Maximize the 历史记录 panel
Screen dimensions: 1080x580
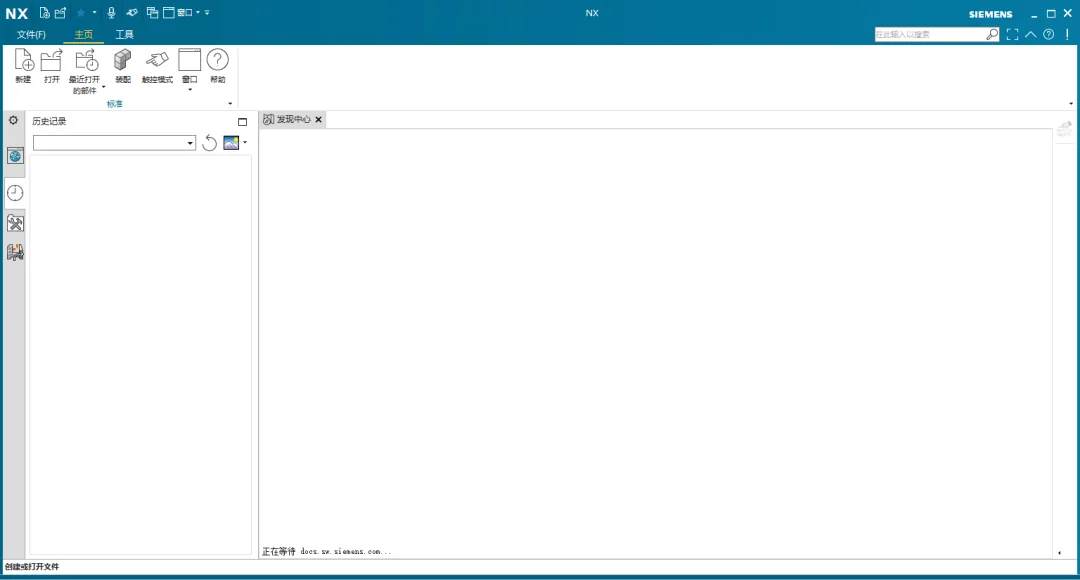pyautogui.click(x=242, y=122)
